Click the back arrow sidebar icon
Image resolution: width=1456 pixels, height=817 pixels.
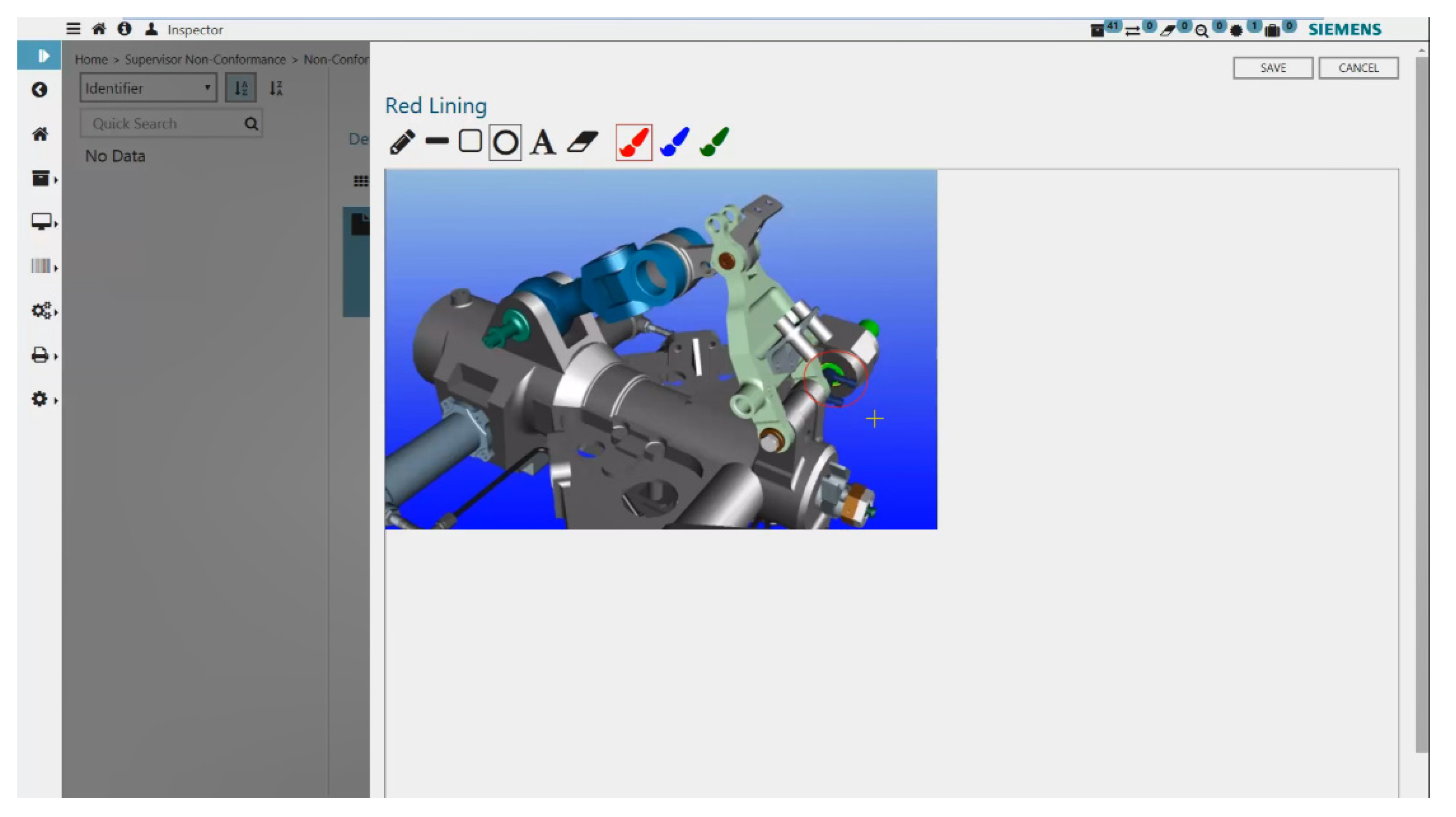tap(39, 90)
